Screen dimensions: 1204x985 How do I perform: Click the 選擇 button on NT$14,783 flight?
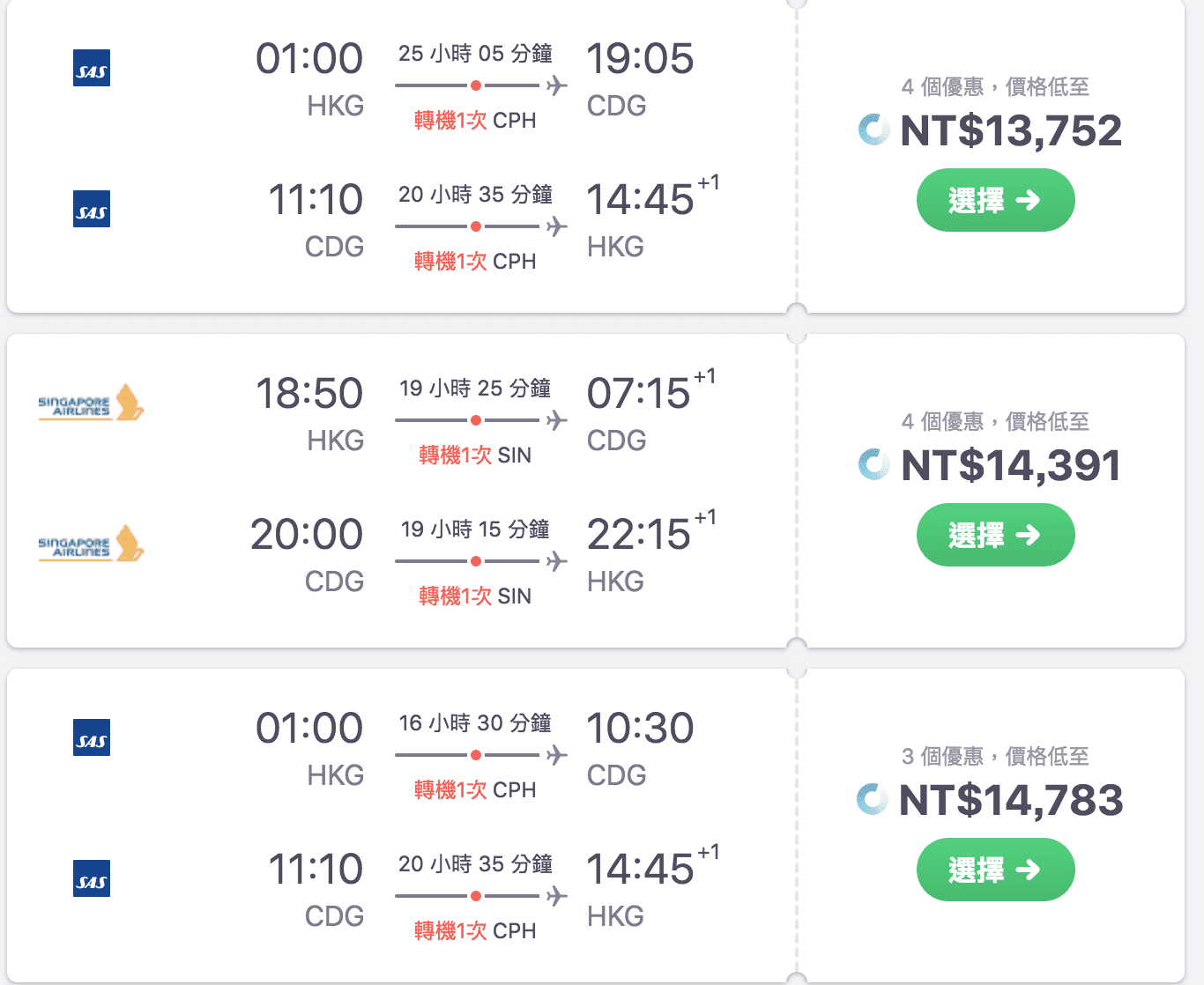995,870
